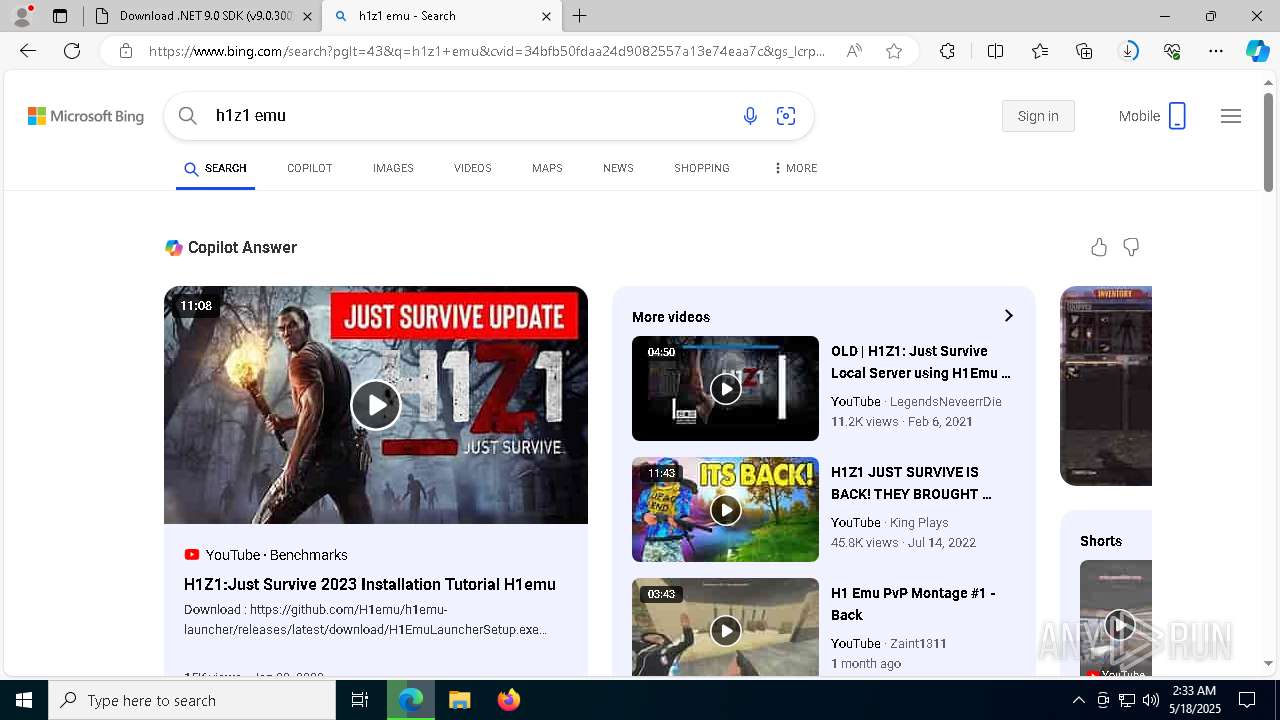The image size is (1280, 720).
Task: Open the Bing hamburger menu
Action: (1231, 116)
